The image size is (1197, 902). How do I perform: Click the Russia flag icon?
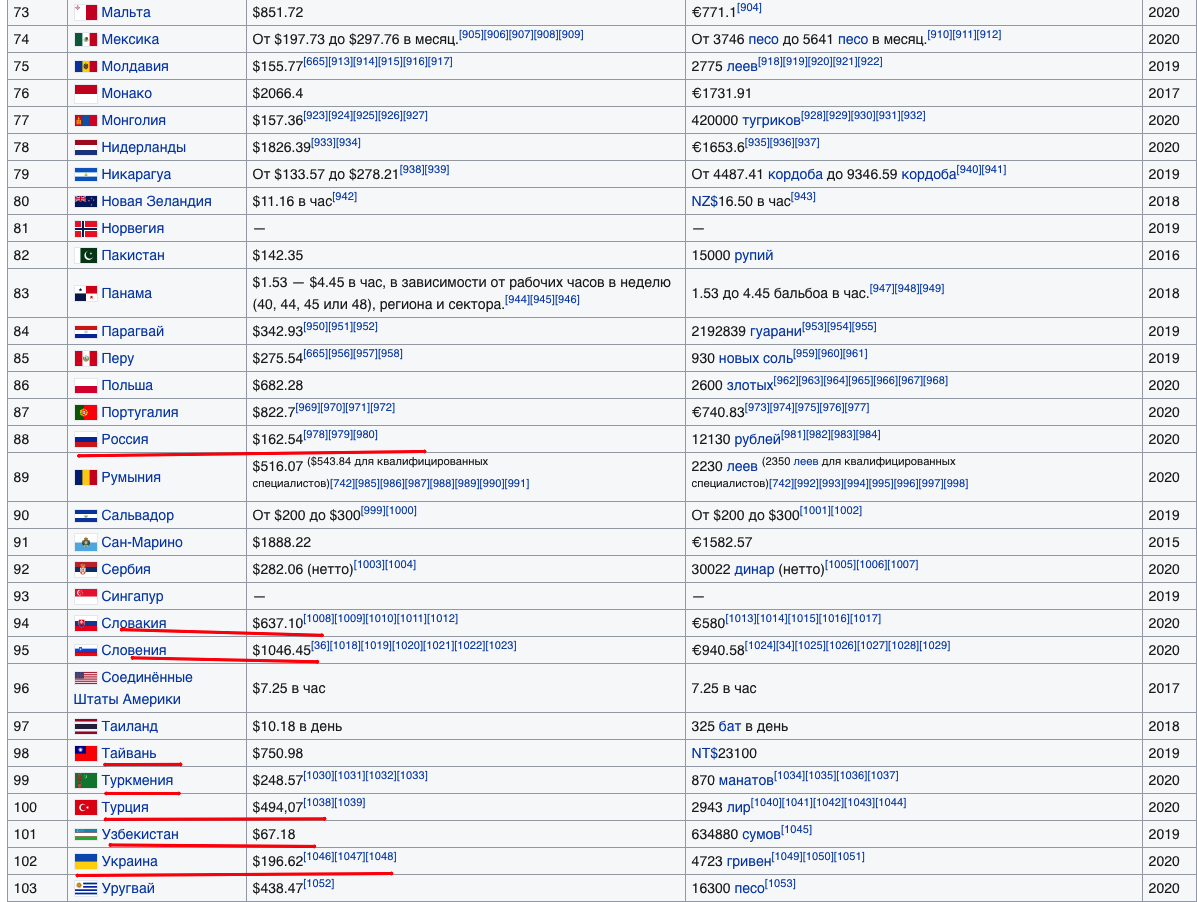click(86, 440)
